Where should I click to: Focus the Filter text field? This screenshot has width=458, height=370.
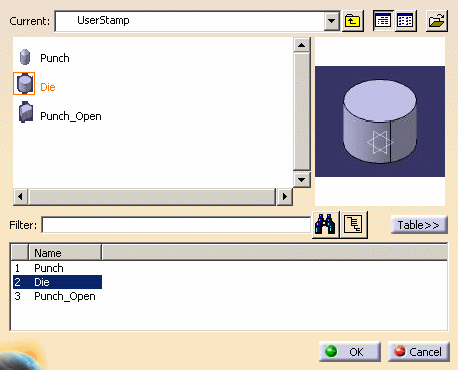click(176, 225)
